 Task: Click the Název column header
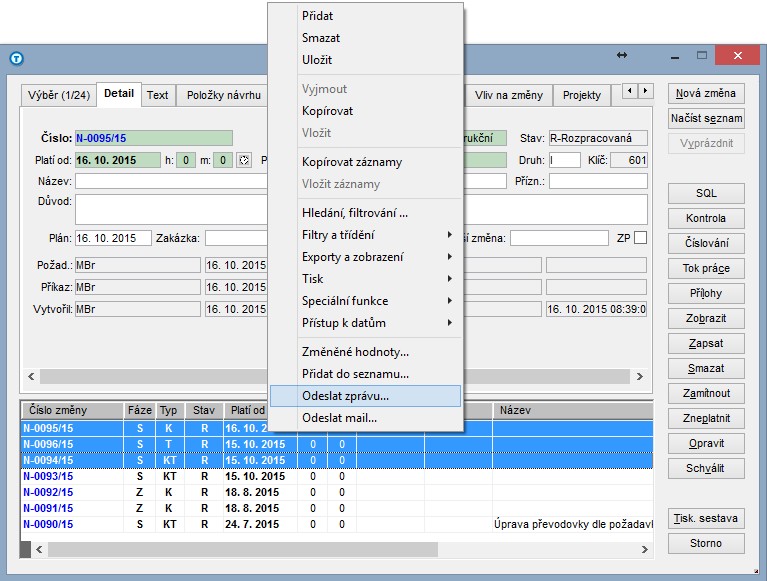[573, 410]
